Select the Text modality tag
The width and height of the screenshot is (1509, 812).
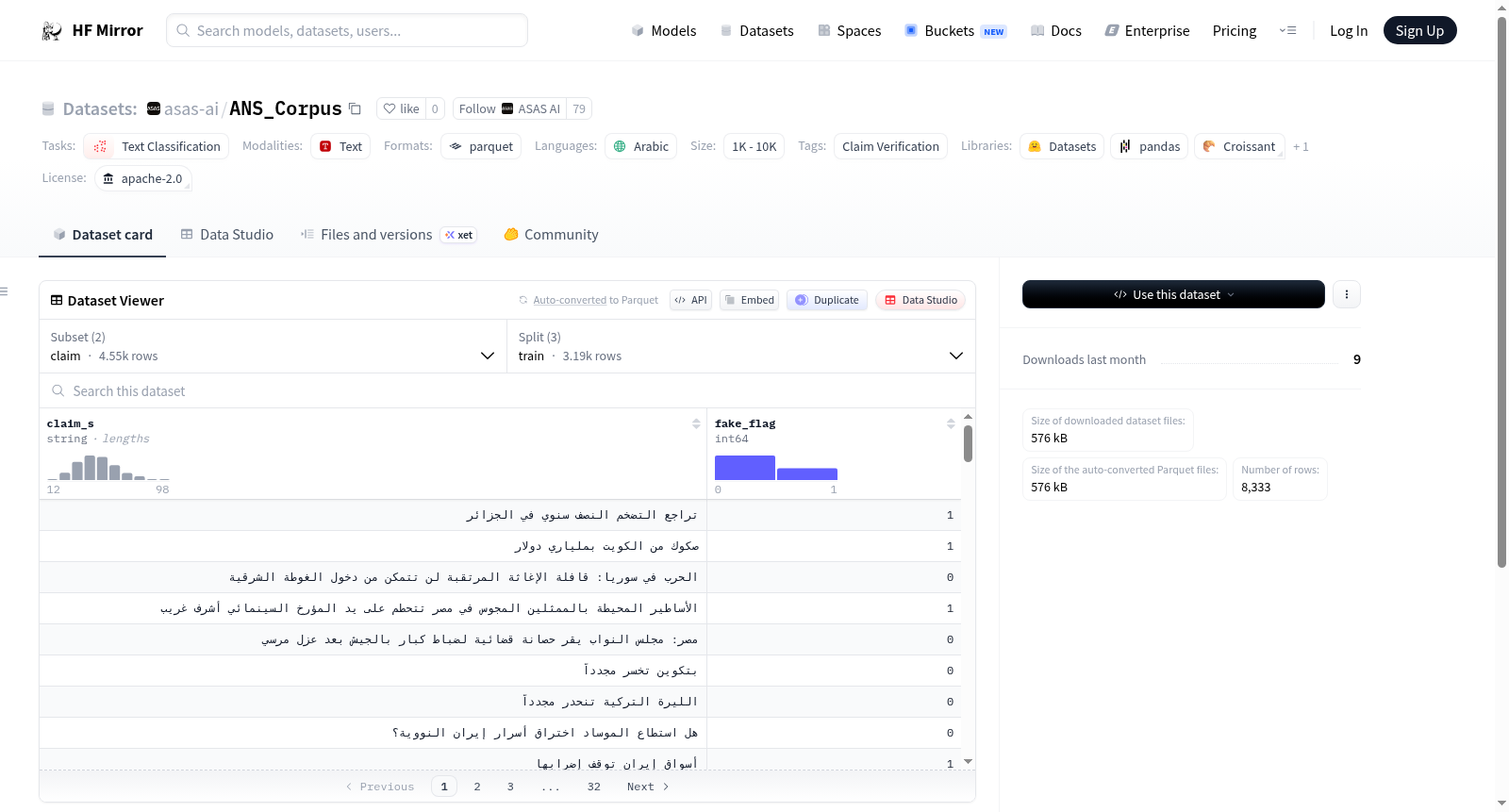click(x=340, y=146)
